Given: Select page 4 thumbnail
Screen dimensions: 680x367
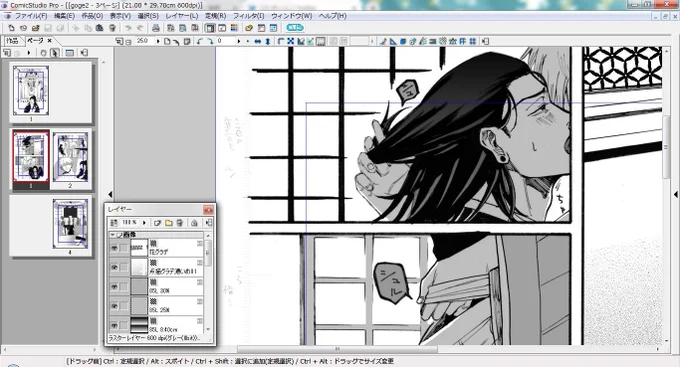Looking at the screenshot, I should (70, 224).
